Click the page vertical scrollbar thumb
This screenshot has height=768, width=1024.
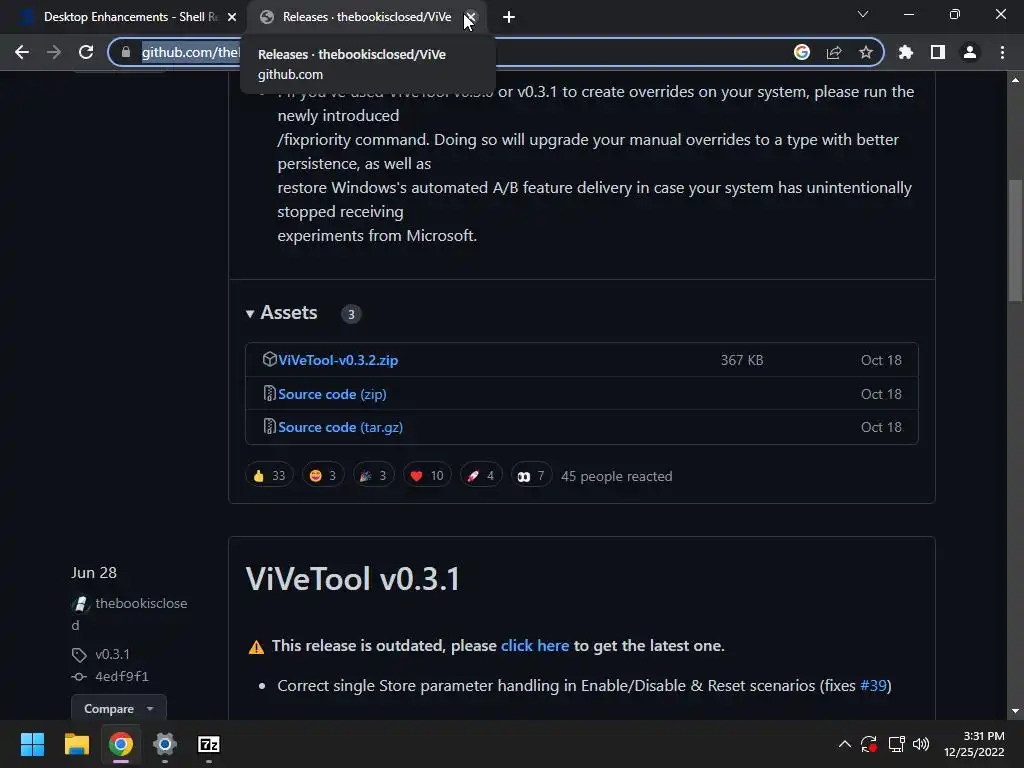(1016, 240)
